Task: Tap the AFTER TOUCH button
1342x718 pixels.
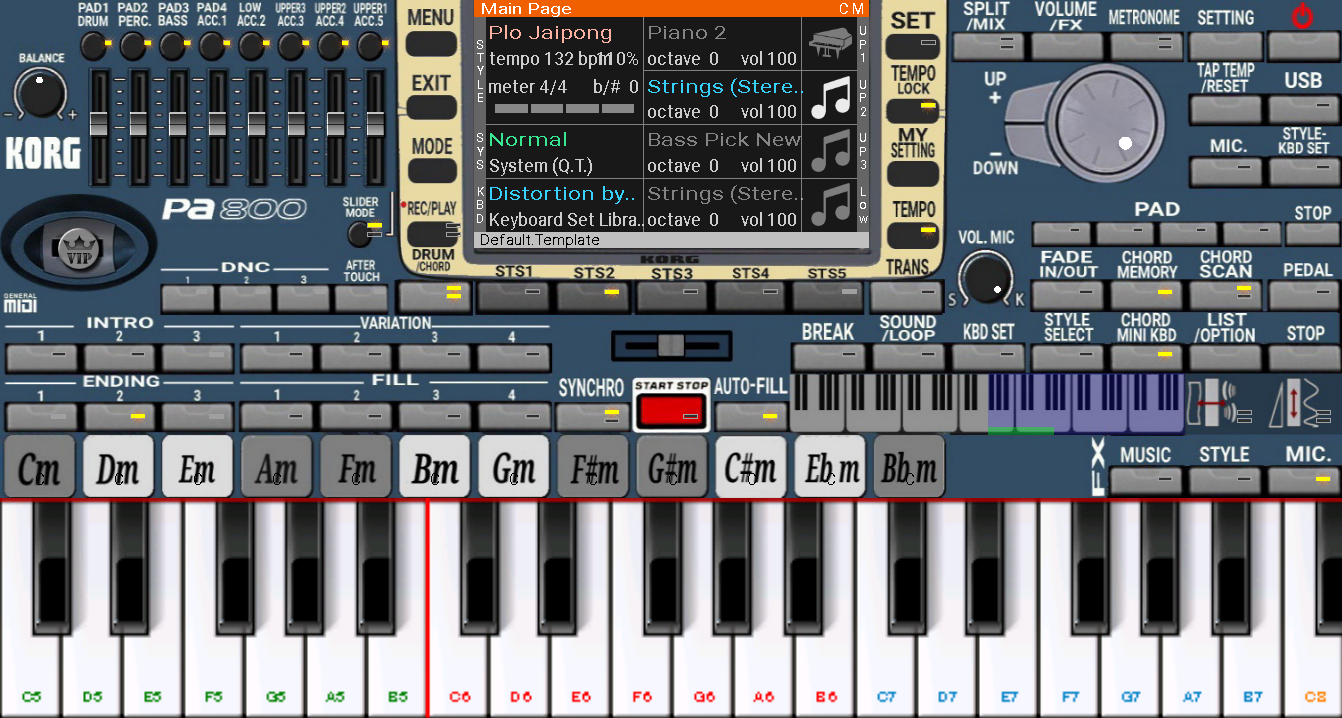Action: pyautogui.click(x=361, y=297)
